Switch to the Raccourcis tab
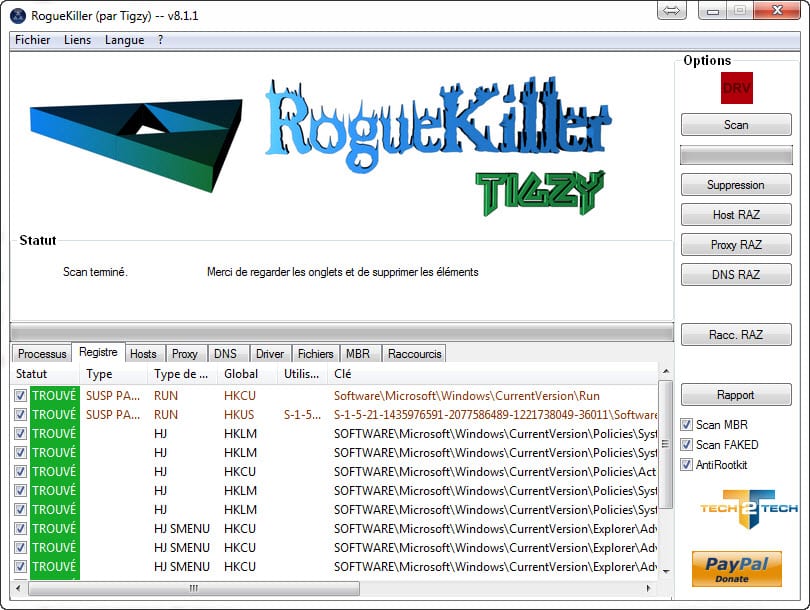The width and height of the screenshot is (810, 610). (415, 354)
